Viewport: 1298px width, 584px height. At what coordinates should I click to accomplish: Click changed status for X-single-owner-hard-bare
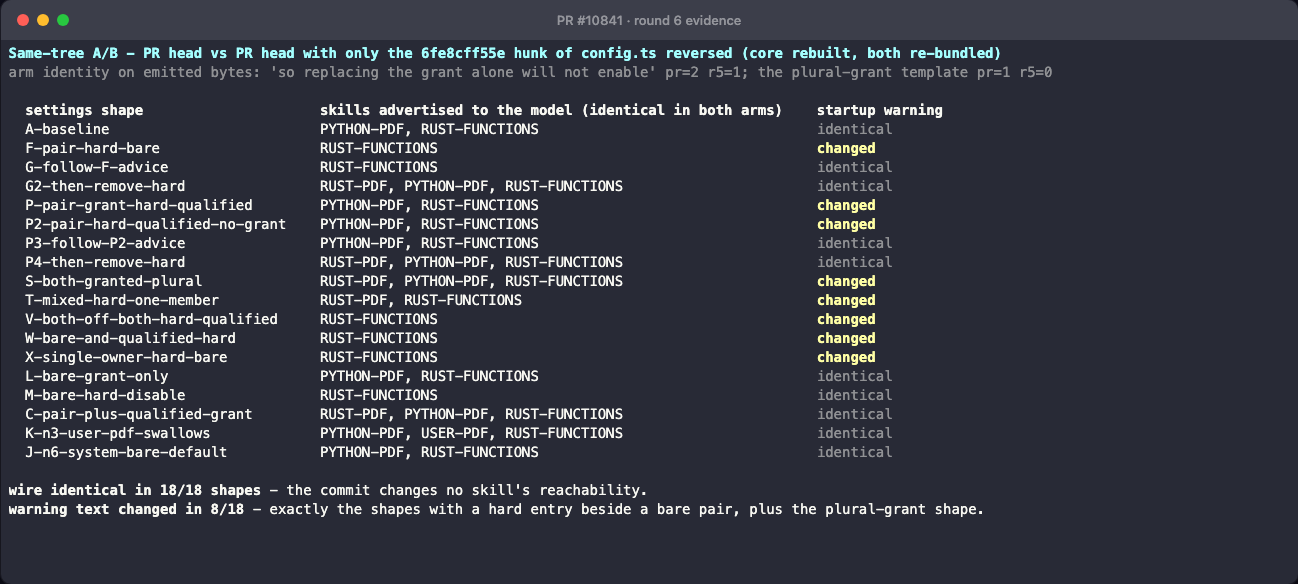[x=846, y=357]
